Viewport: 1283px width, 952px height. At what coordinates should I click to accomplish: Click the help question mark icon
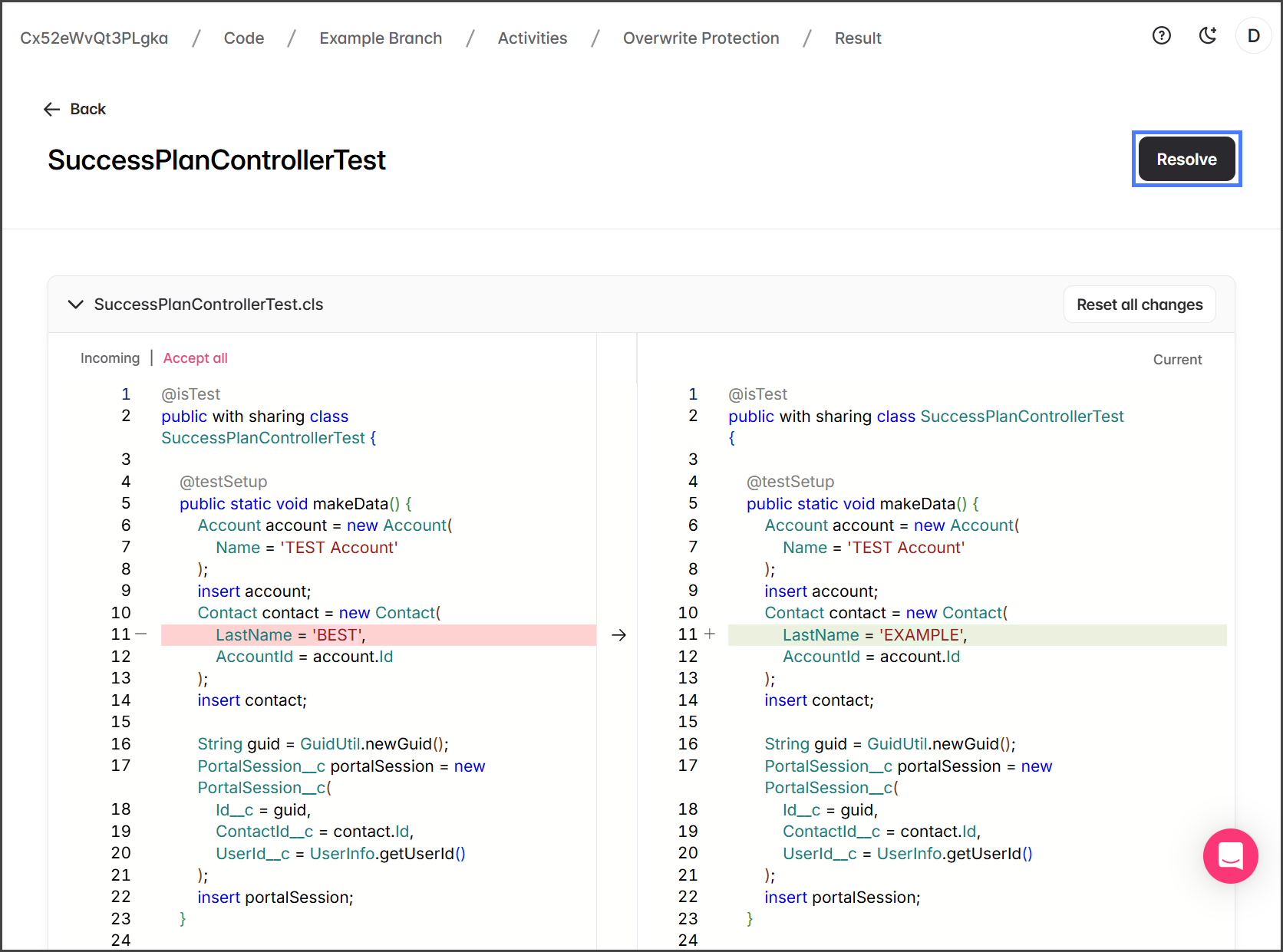pyautogui.click(x=1161, y=36)
